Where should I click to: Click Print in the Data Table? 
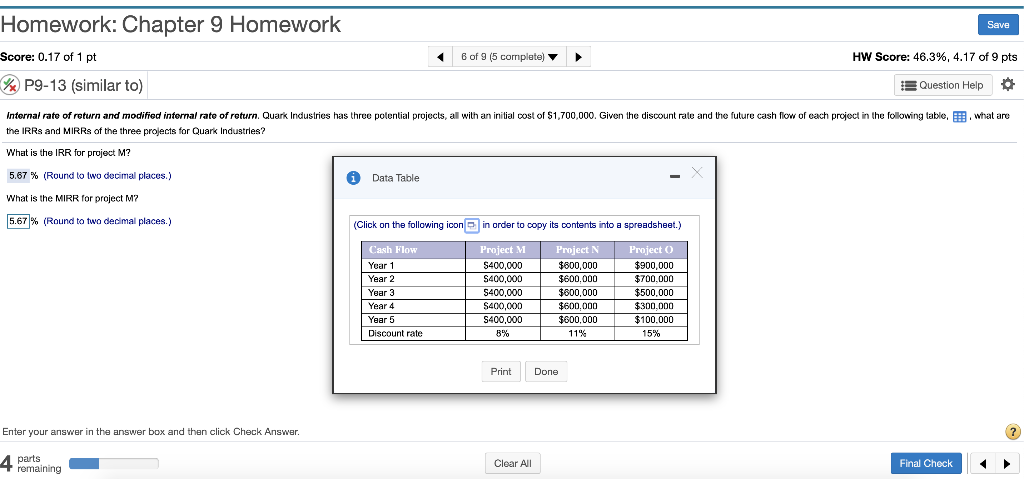click(501, 371)
